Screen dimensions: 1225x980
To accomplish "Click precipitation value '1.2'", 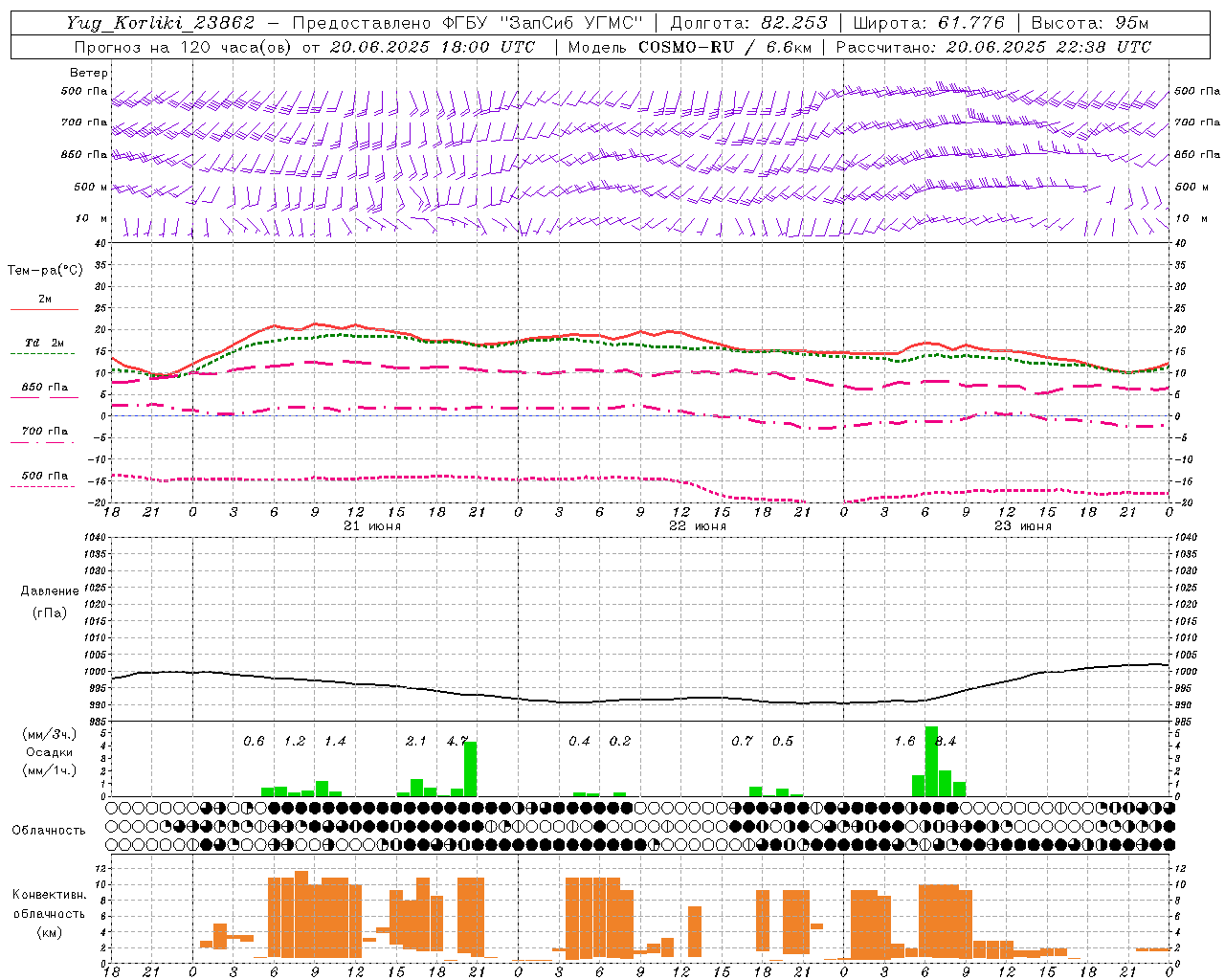I will click(295, 742).
